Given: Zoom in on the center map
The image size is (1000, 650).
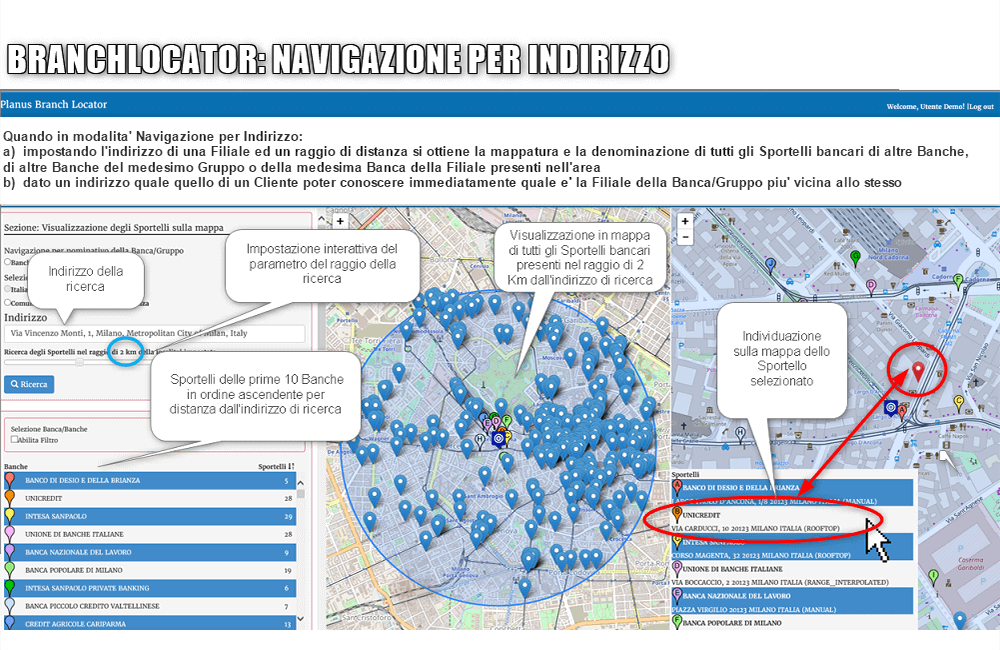Looking at the screenshot, I should (x=341, y=221).
